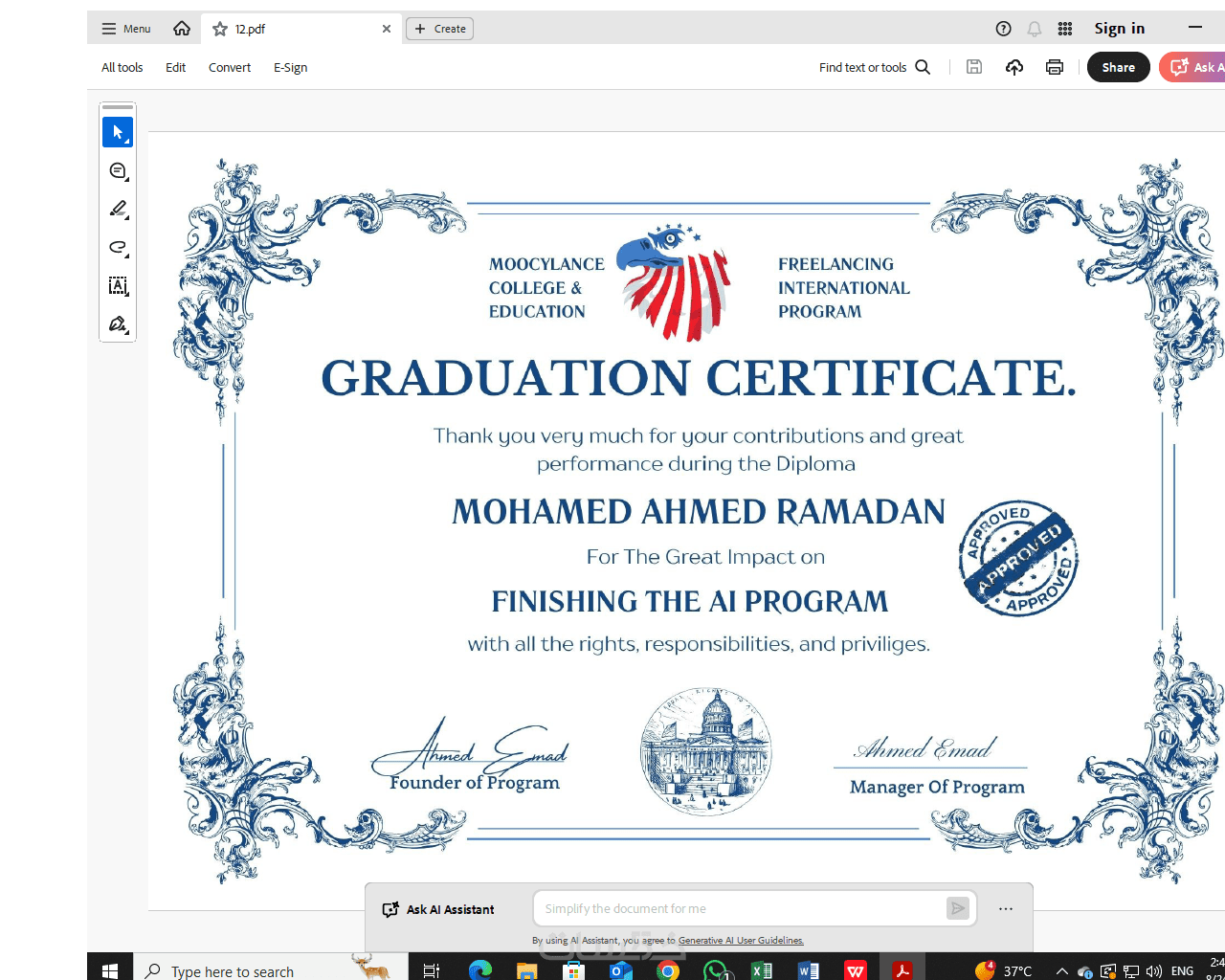Click the eagle flag logo on certificate
The width and height of the screenshot is (1225, 980).
(674, 282)
